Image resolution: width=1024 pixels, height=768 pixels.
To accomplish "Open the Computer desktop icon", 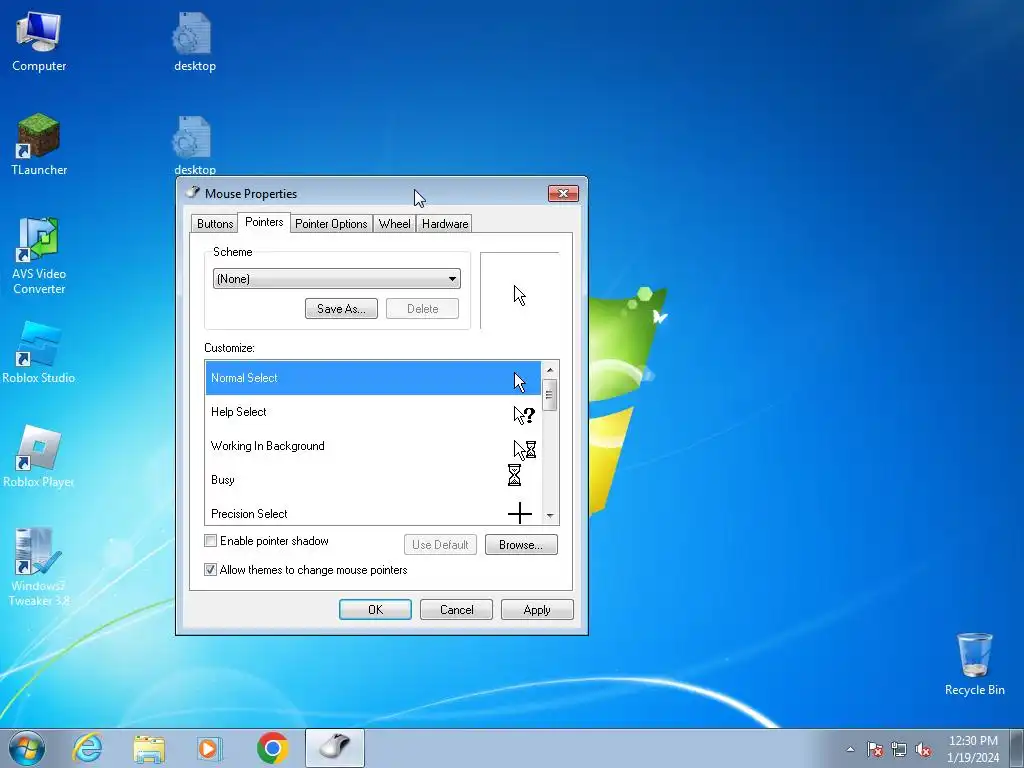I will coord(39,40).
